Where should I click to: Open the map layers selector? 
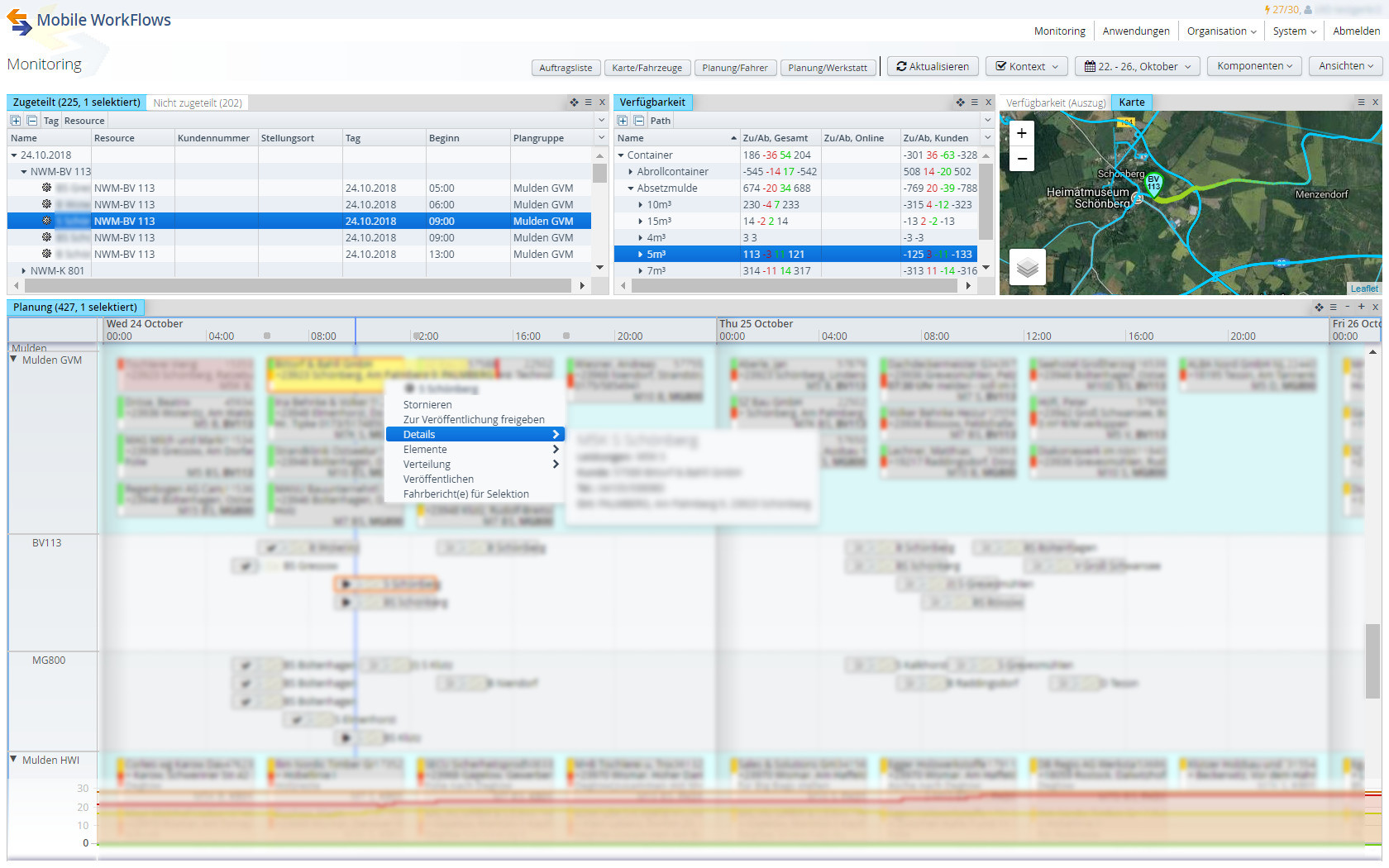pos(1027,267)
